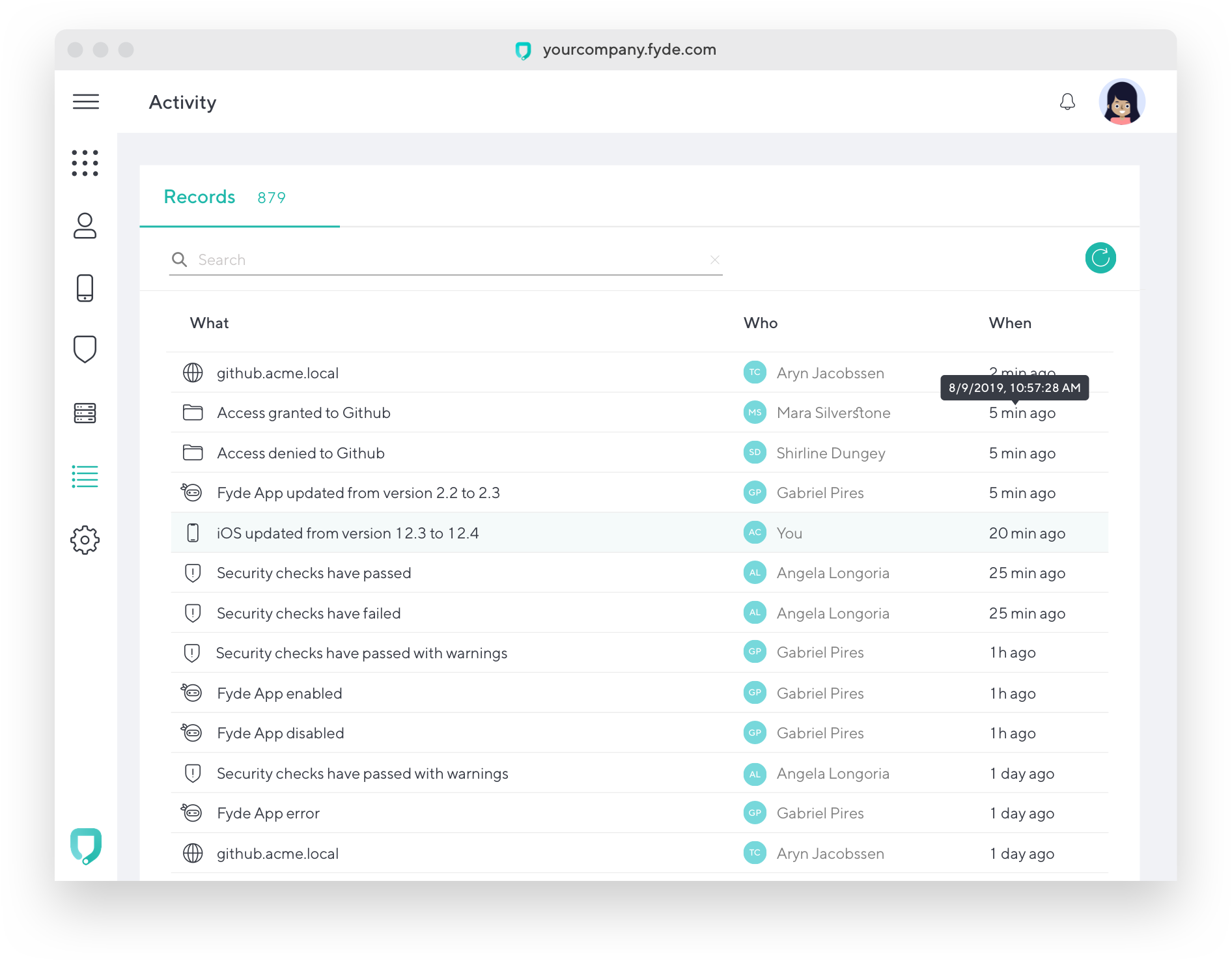
Task: Refresh the activity records
Action: click(x=1100, y=258)
